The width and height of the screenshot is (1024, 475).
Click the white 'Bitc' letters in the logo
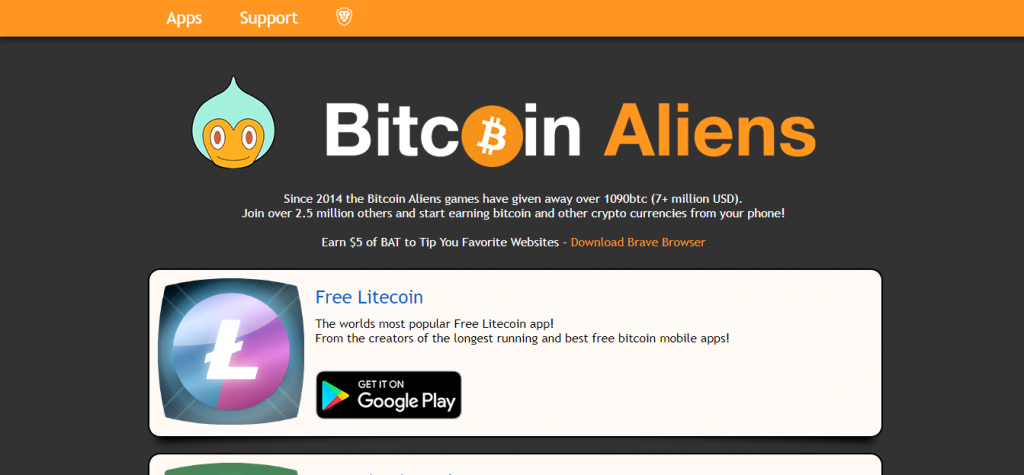[x=391, y=129]
